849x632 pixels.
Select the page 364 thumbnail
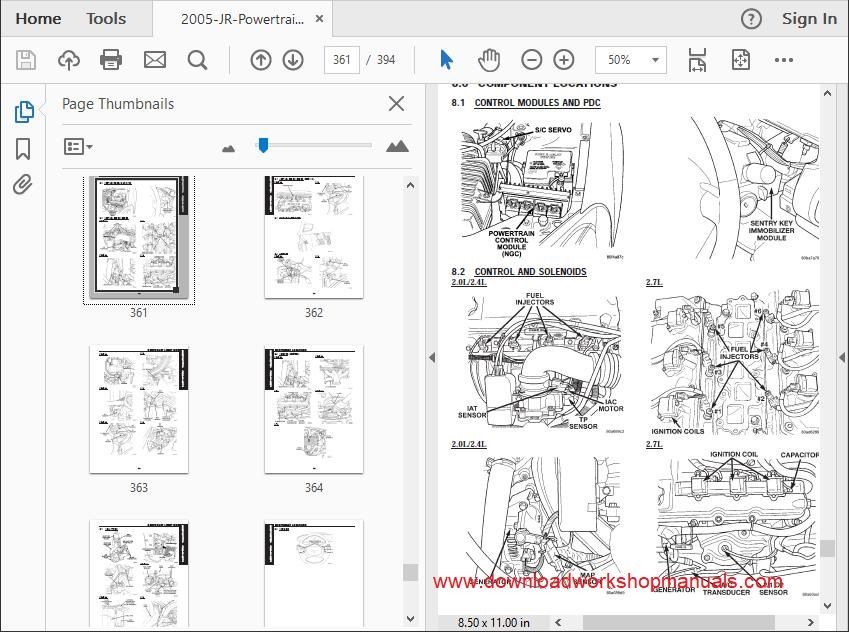pyautogui.click(x=314, y=409)
